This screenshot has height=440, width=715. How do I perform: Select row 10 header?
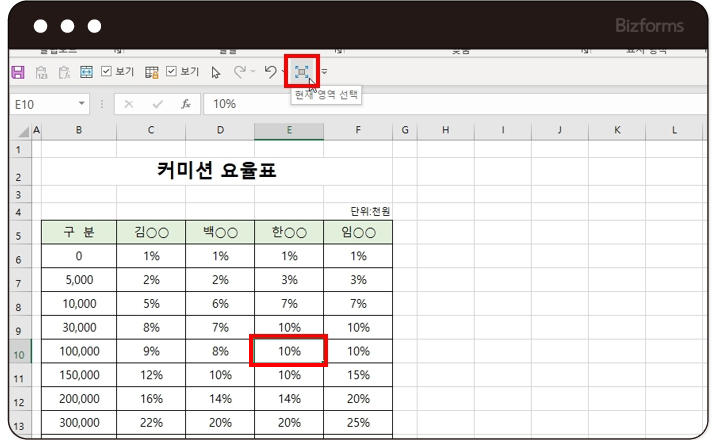click(19, 352)
